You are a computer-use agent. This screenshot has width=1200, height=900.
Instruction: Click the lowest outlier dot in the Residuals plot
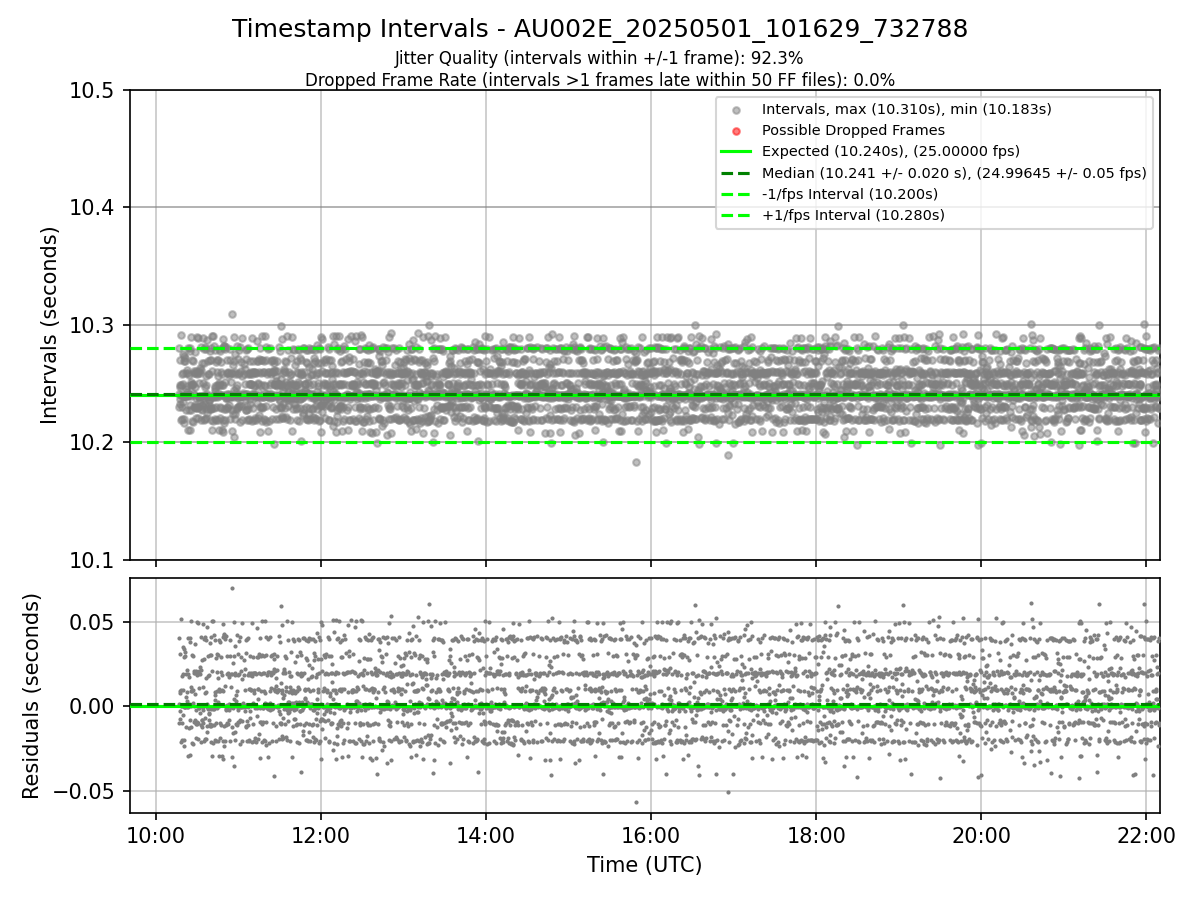(x=636, y=802)
